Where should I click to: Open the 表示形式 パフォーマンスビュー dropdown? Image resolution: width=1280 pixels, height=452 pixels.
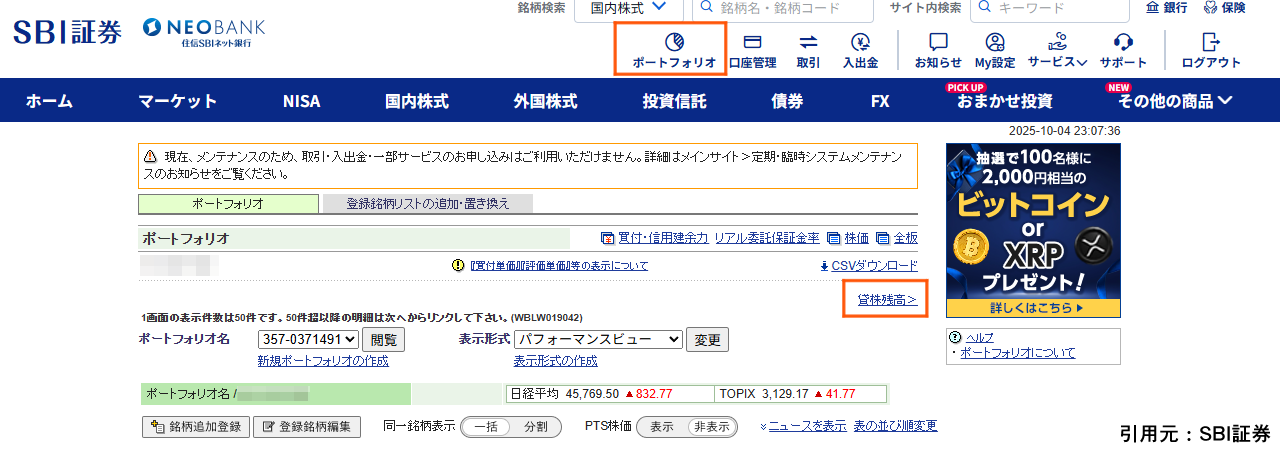point(598,340)
